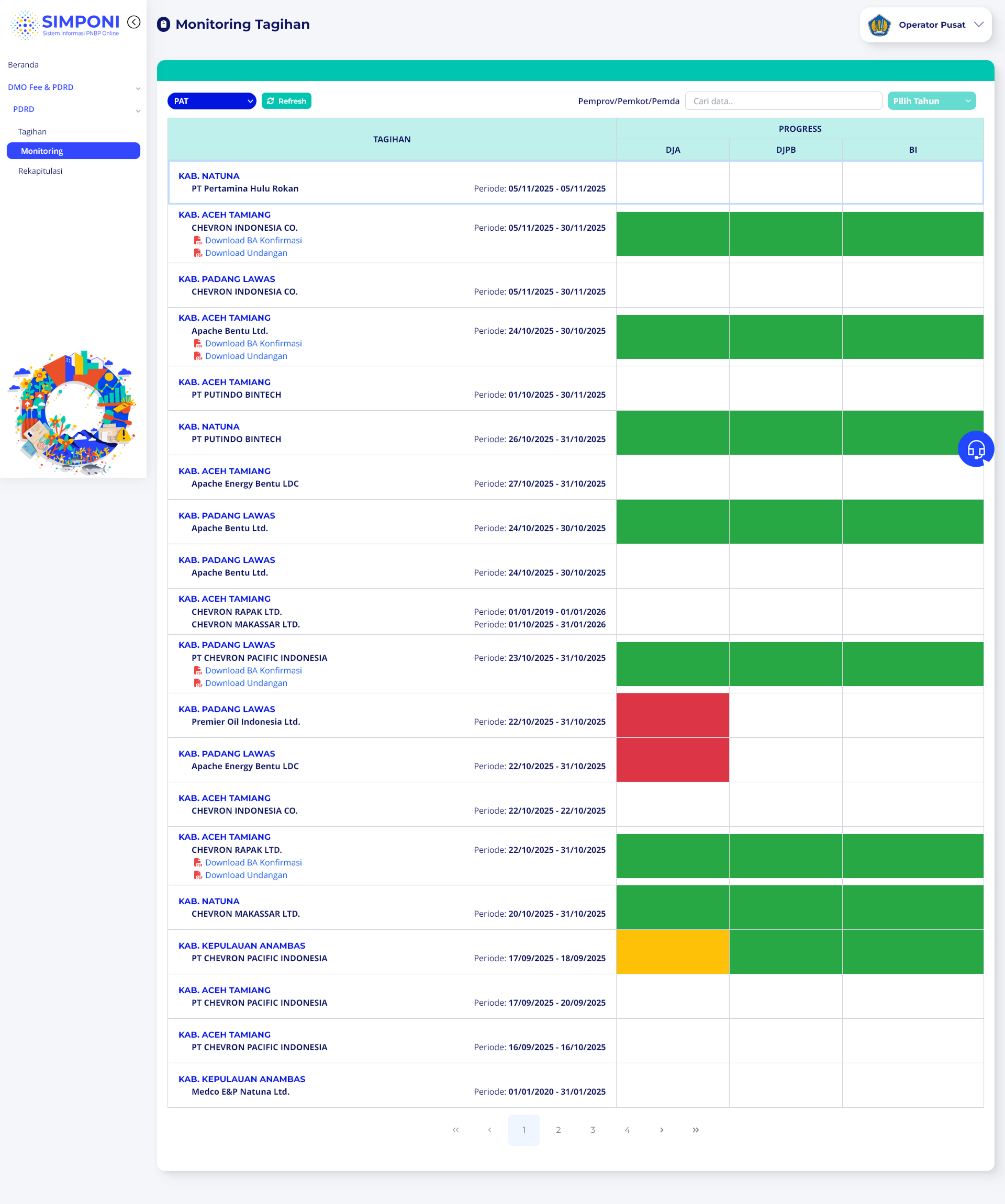Image resolution: width=1005 pixels, height=1204 pixels.
Task: Click the DJPB column header
Action: [786, 150]
